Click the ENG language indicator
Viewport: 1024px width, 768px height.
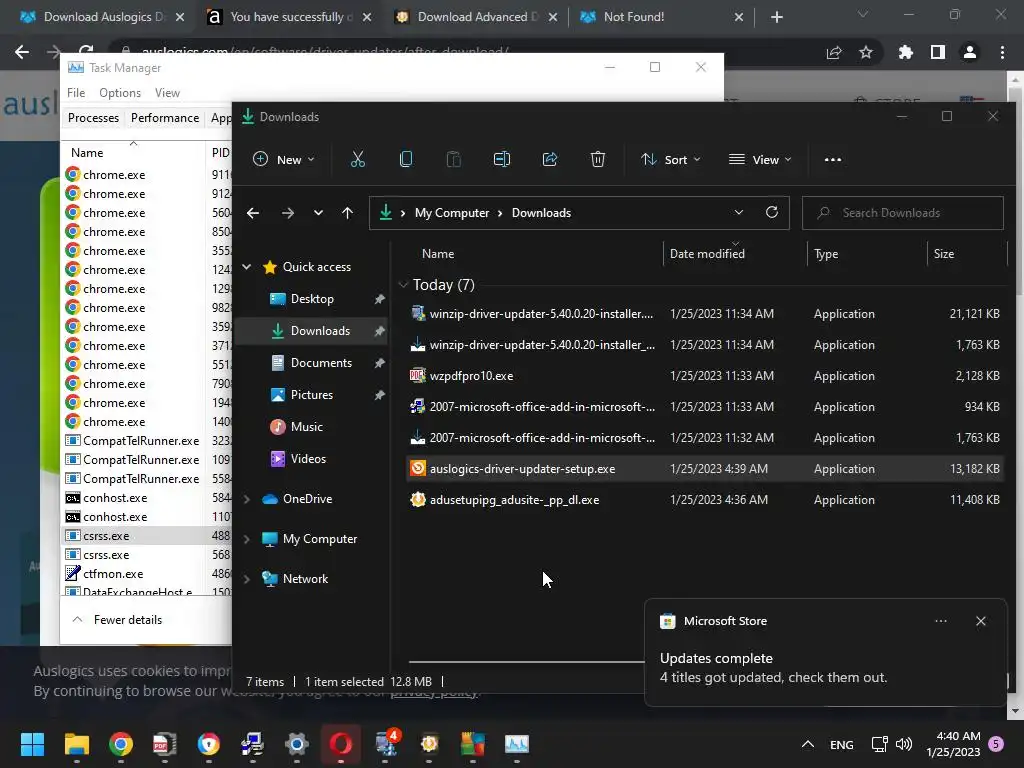pos(841,744)
